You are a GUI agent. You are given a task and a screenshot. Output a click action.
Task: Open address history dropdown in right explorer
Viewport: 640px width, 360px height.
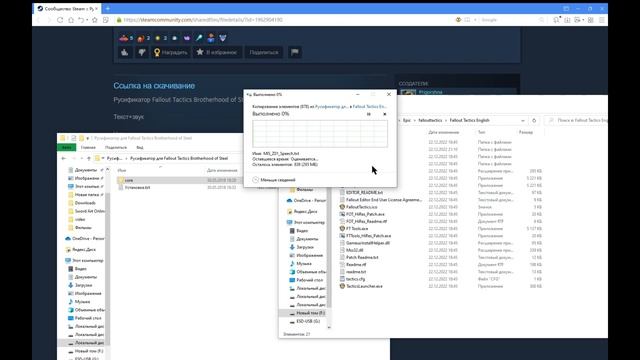[523, 120]
